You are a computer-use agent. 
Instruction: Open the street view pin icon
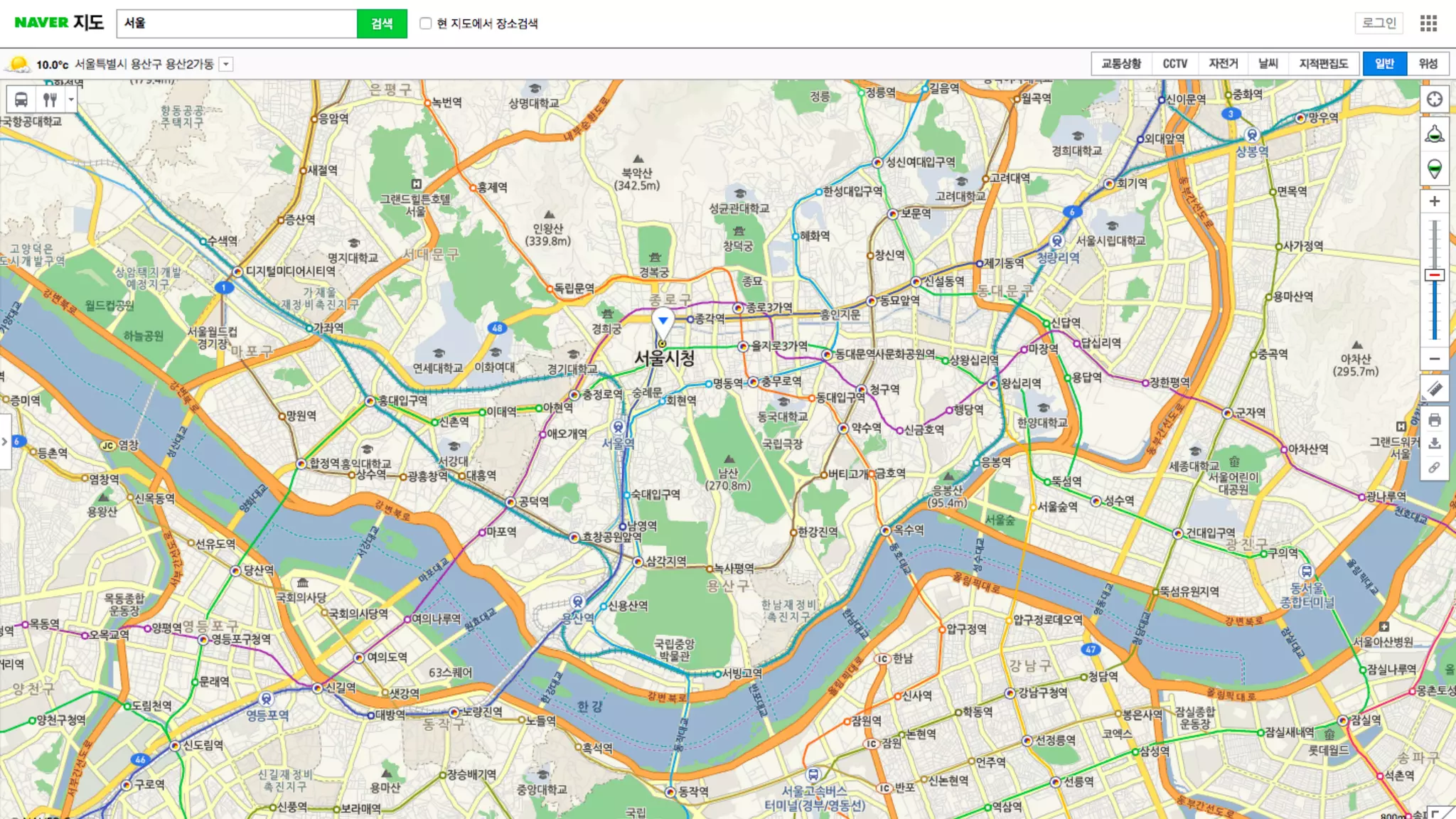[1434, 168]
